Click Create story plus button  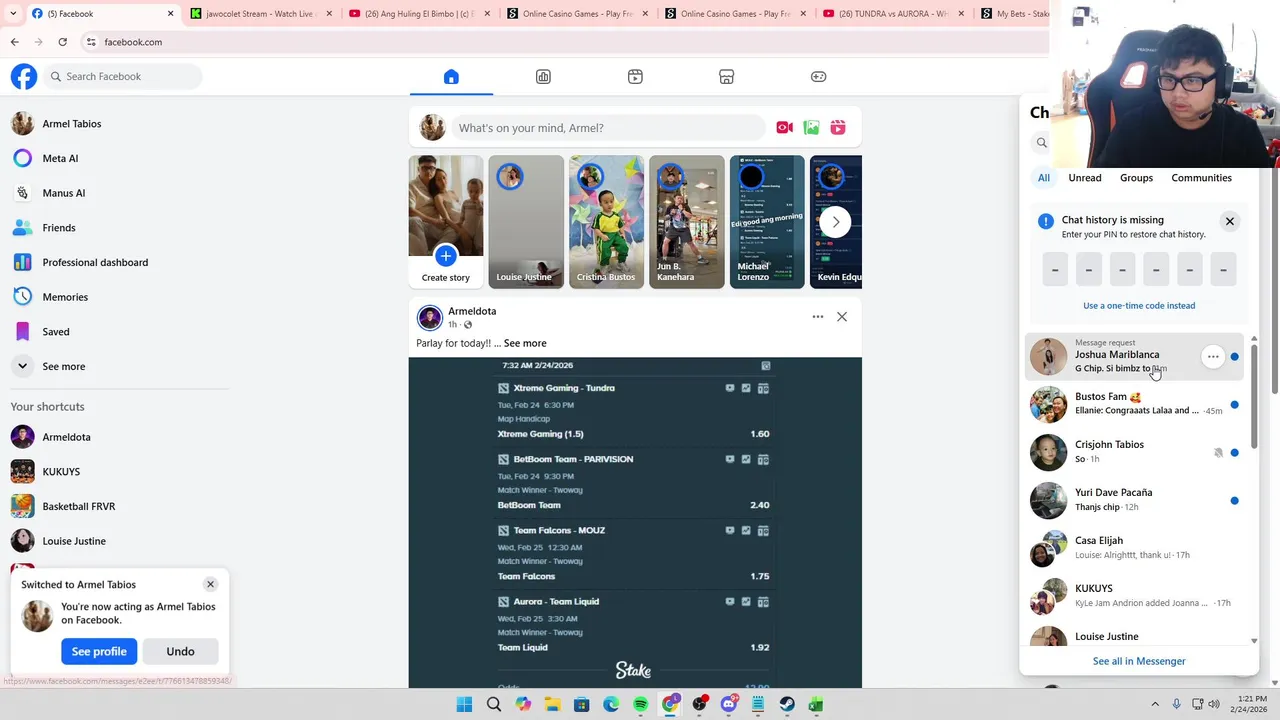446,256
